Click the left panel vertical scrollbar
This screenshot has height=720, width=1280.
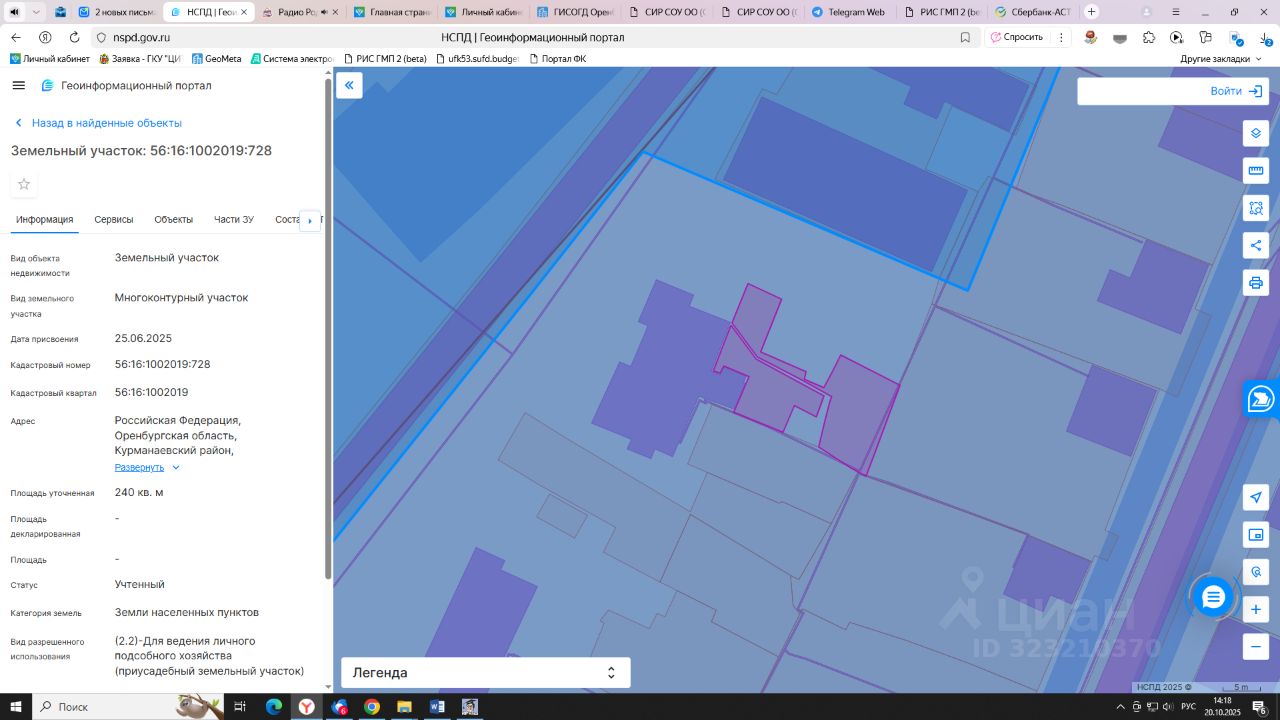(x=328, y=328)
